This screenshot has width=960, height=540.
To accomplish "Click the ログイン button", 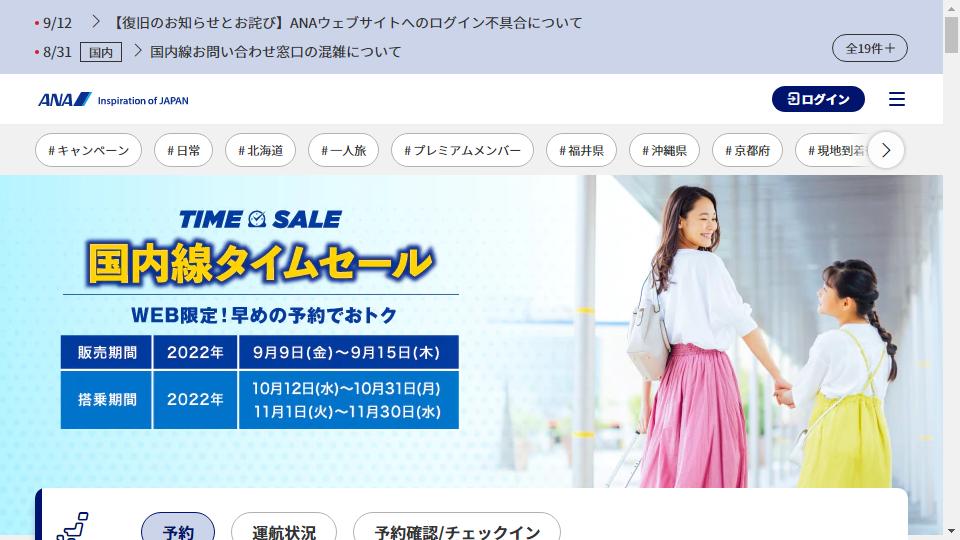I will [x=818, y=99].
